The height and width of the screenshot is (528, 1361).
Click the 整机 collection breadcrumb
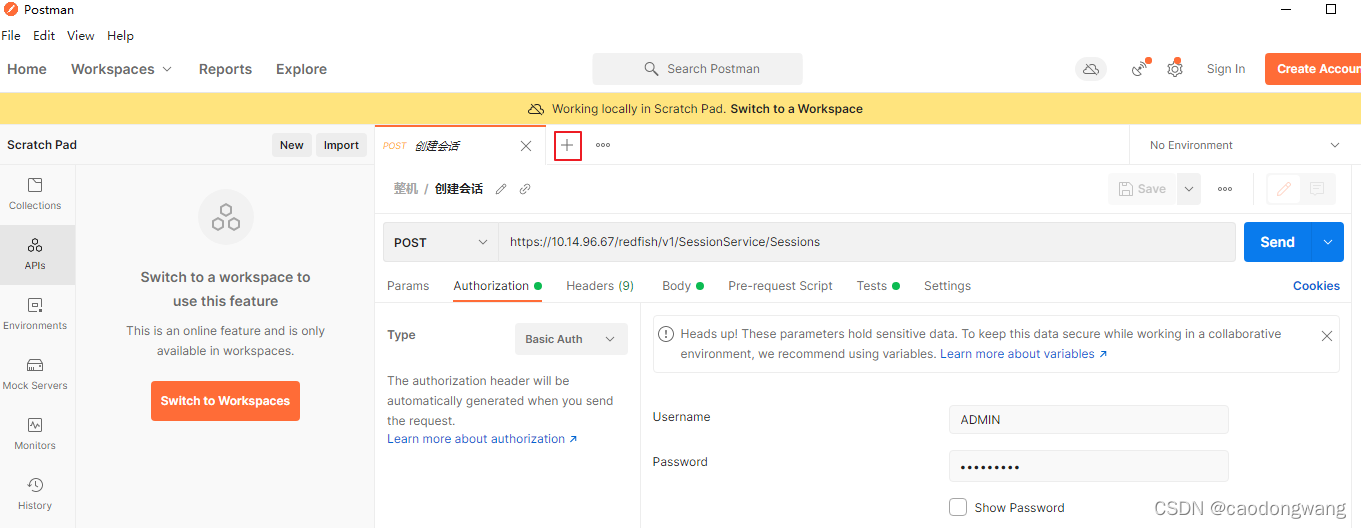[x=405, y=189]
